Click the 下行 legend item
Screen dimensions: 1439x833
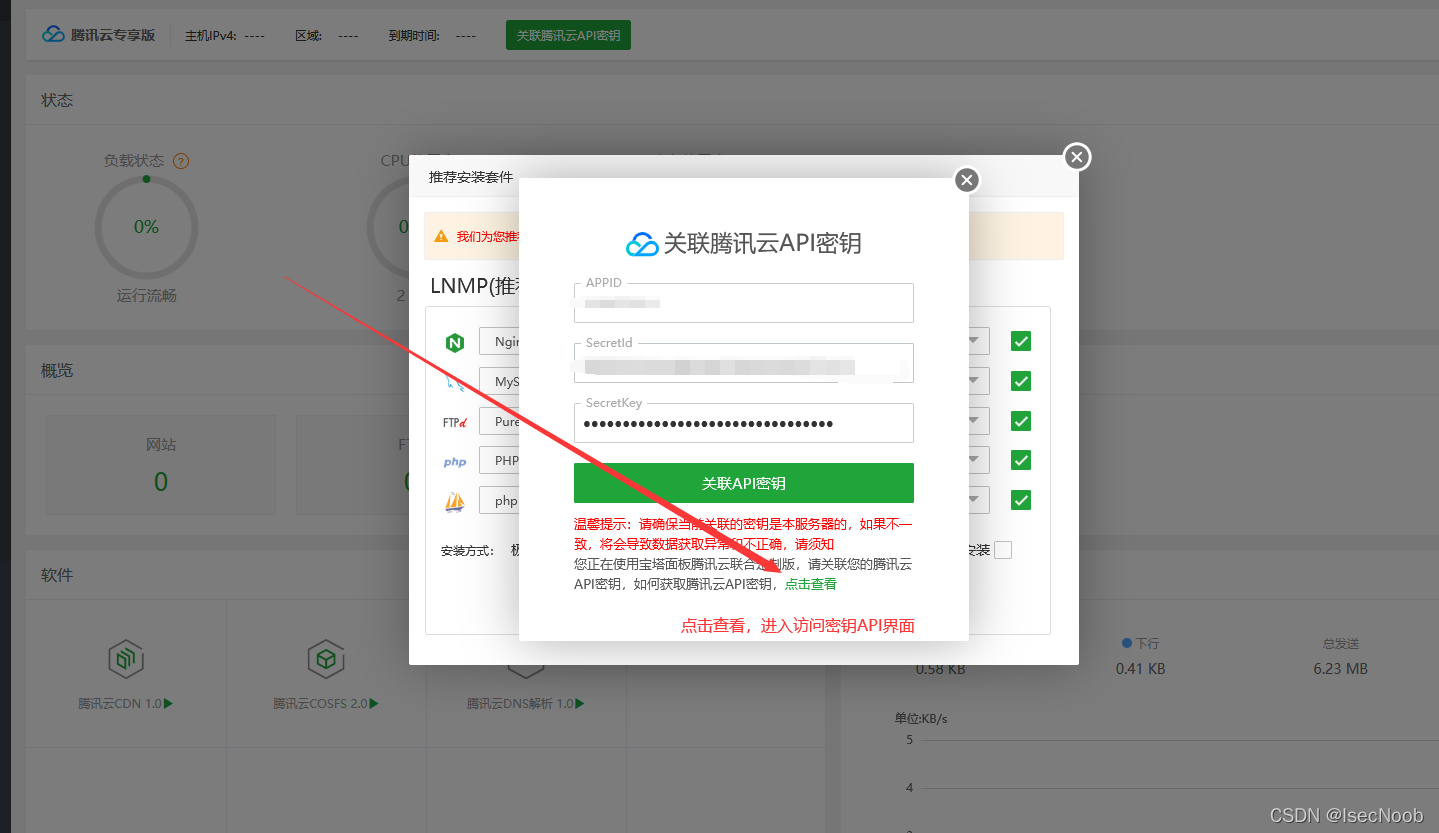pos(1140,643)
